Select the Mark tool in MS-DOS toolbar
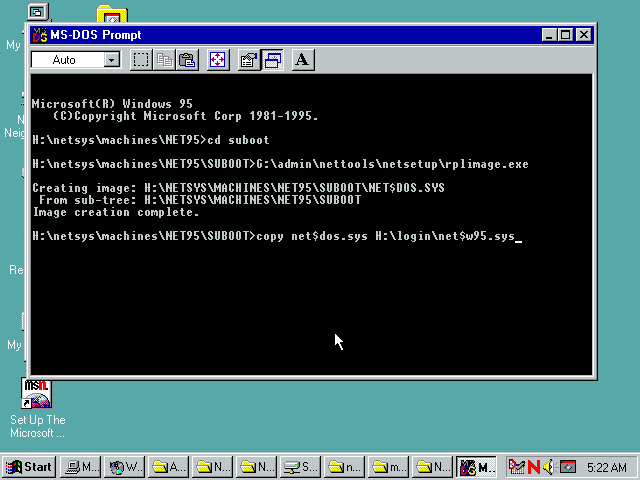Viewport: 640px width, 480px height. (141, 60)
